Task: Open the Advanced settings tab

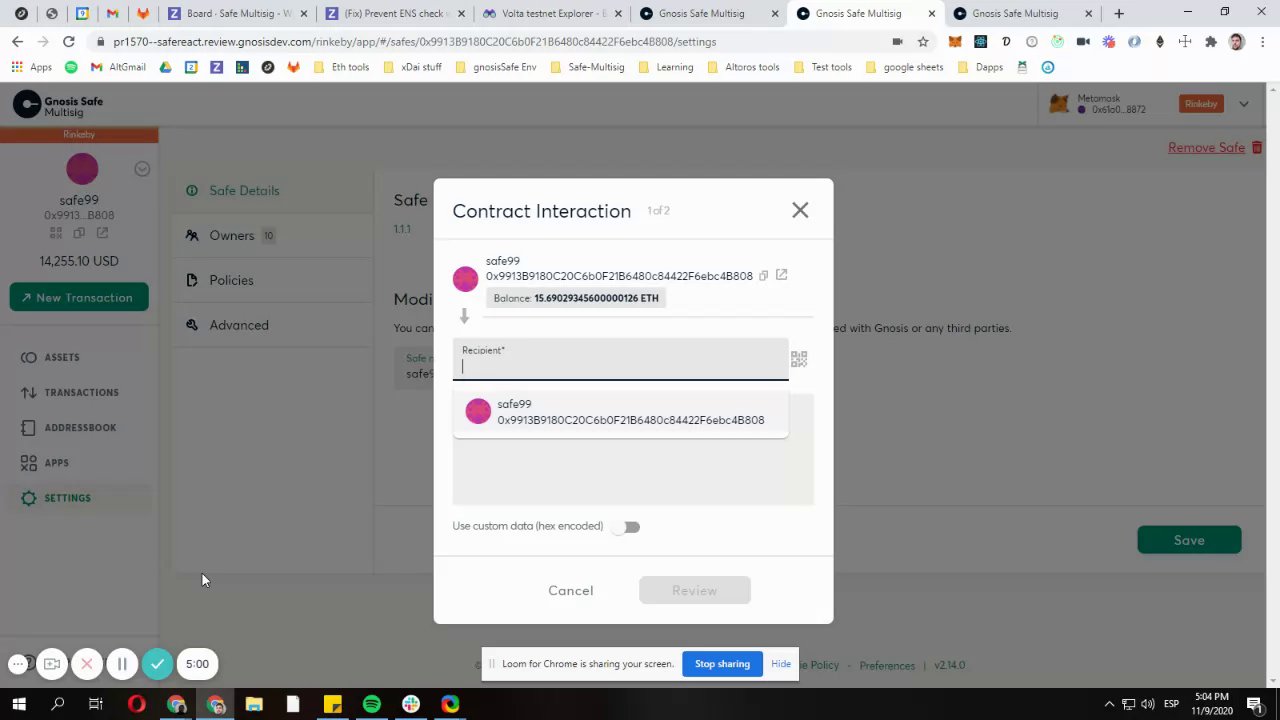Action: (272, 326)
